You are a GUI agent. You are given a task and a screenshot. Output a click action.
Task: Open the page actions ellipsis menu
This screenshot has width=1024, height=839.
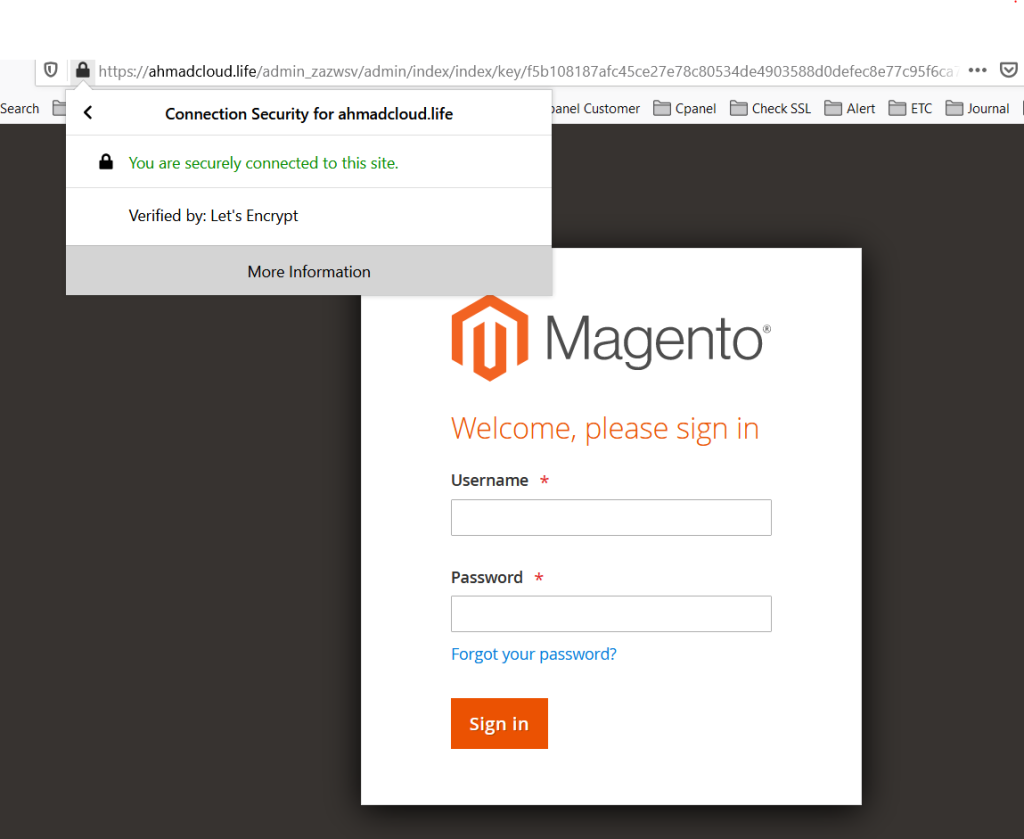977,70
